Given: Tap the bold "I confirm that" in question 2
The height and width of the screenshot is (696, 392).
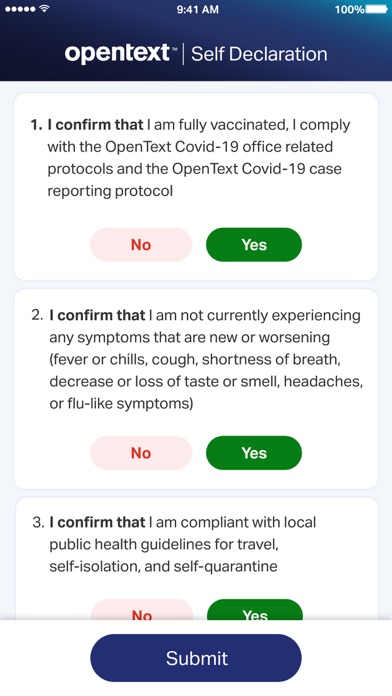Looking at the screenshot, I should tap(97, 316).
